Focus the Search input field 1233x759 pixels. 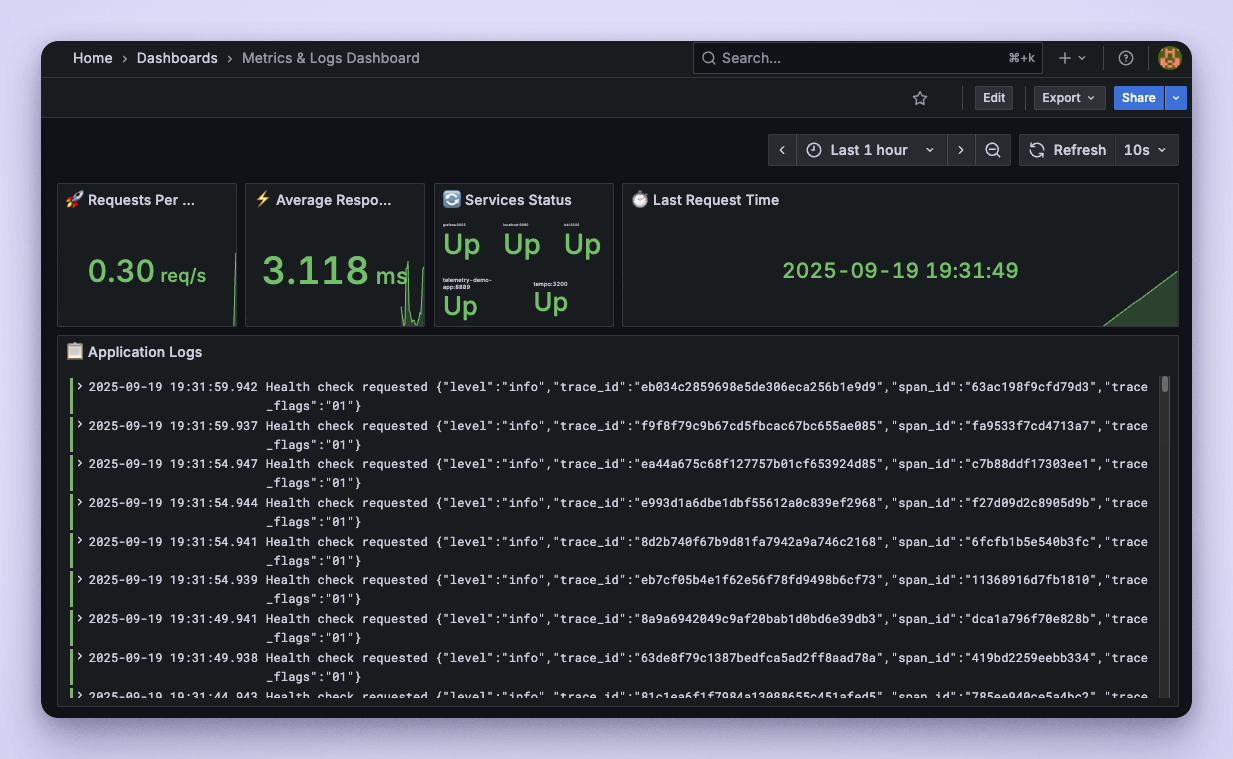[860, 58]
